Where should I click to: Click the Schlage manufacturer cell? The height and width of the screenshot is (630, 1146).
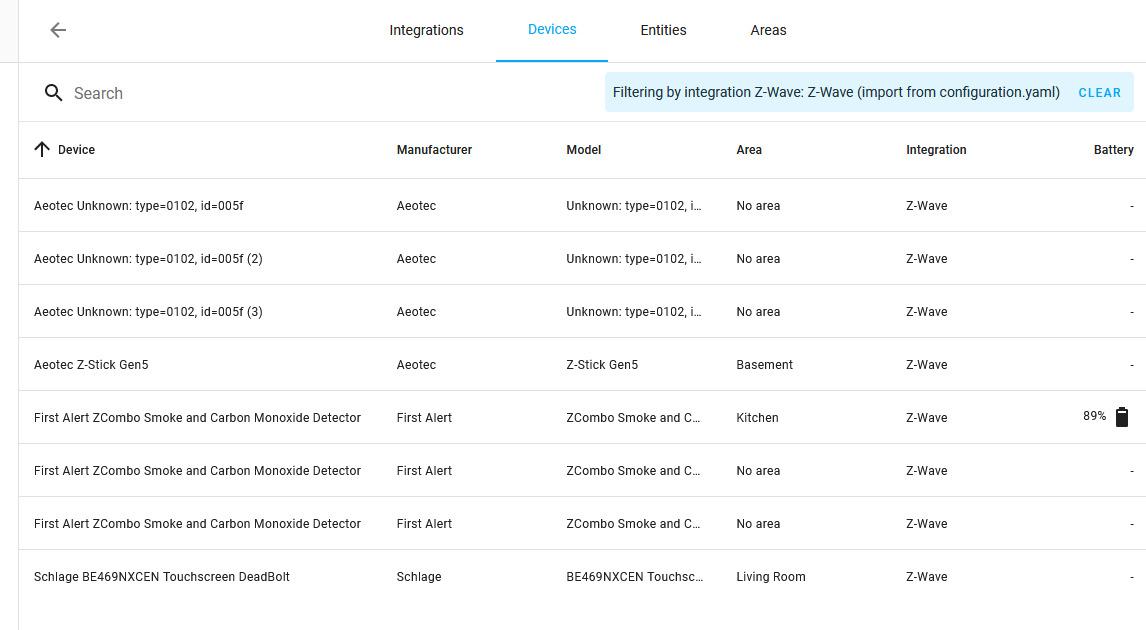419,577
